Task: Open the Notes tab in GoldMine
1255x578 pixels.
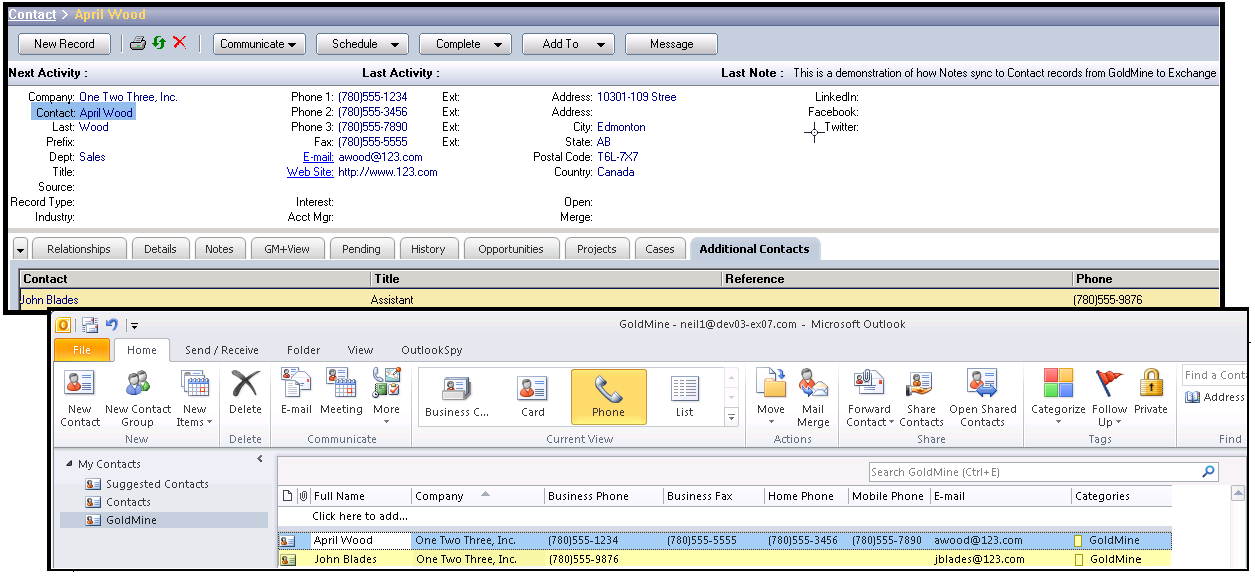Action: tap(219, 249)
